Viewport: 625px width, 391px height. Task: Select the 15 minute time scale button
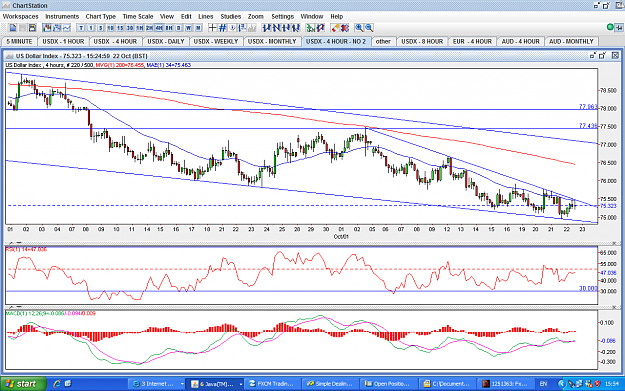(120, 28)
